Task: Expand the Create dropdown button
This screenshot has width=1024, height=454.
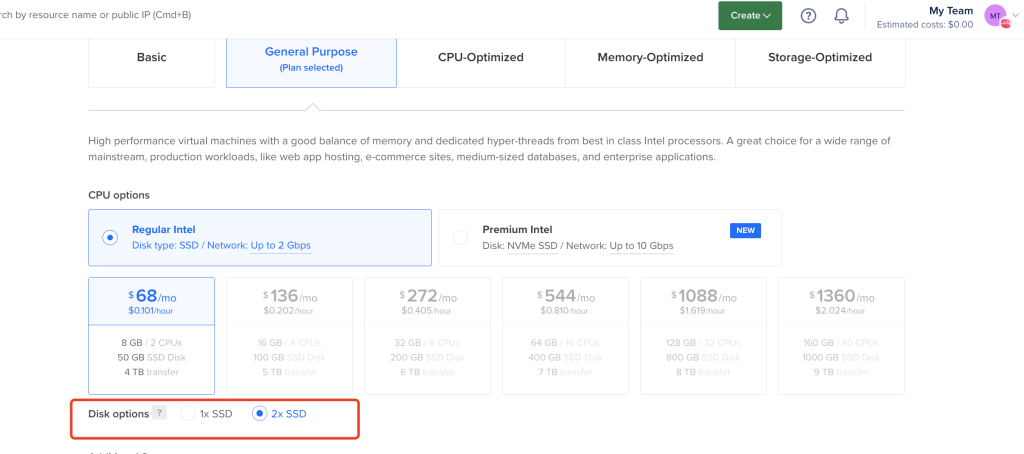Action: tap(750, 16)
